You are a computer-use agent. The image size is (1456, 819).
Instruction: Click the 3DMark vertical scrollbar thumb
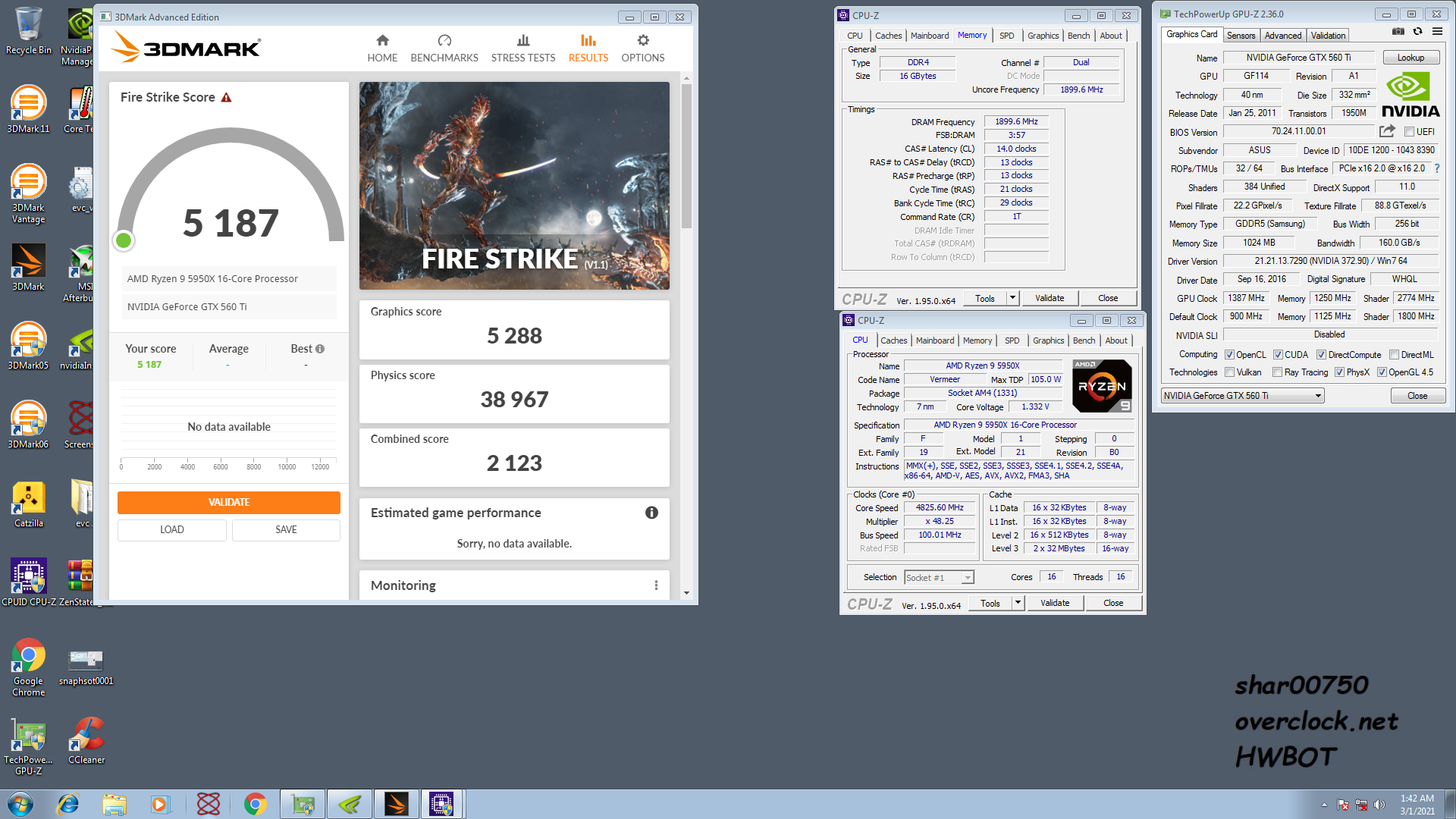(686, 155)
